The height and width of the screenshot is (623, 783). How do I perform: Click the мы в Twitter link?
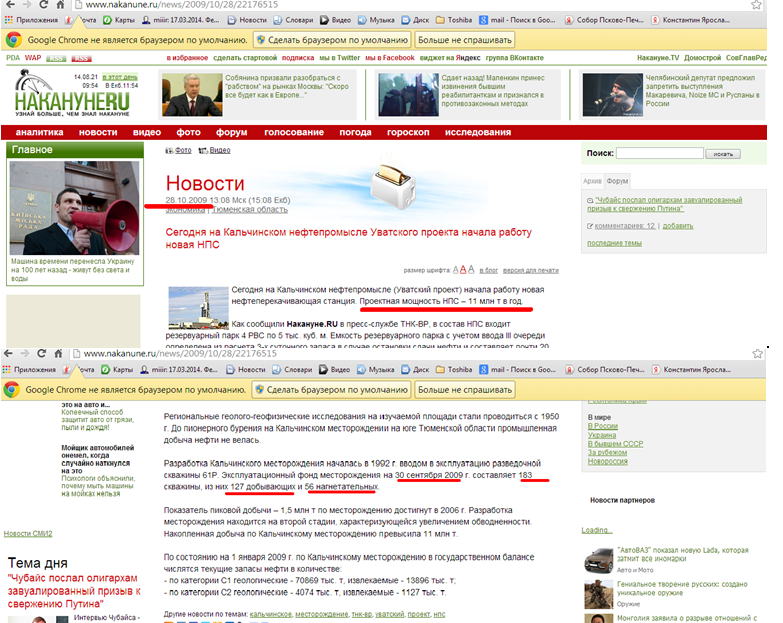click(340, 58)
